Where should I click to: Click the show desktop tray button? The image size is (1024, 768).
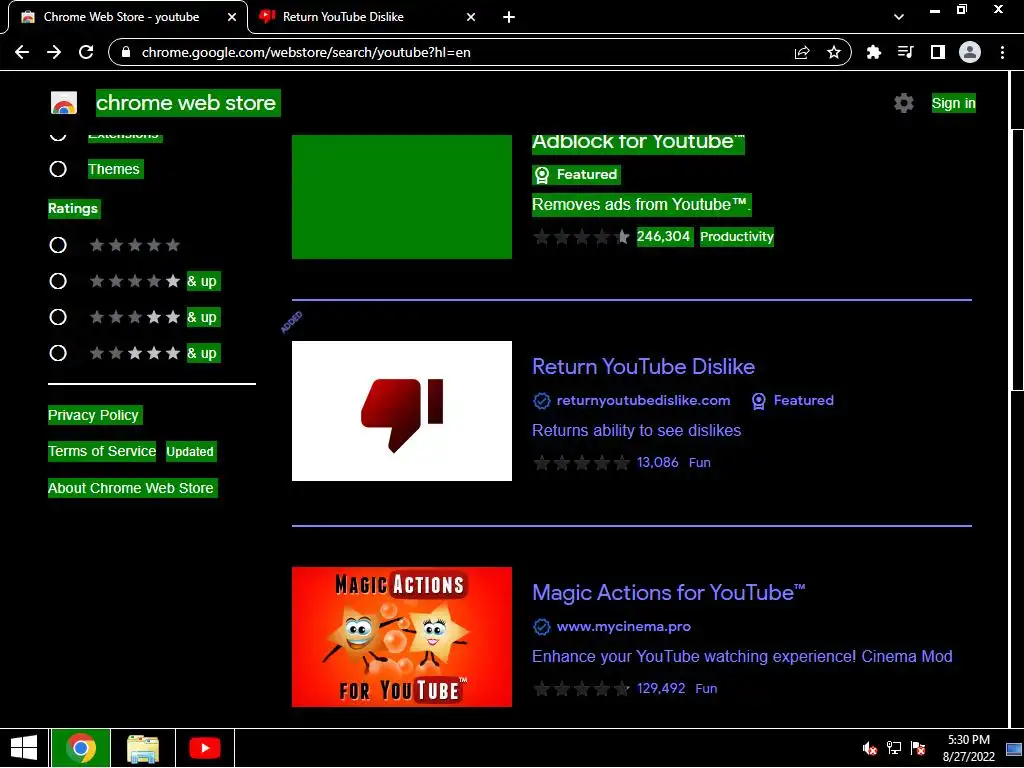click(x=1014, y=748)
